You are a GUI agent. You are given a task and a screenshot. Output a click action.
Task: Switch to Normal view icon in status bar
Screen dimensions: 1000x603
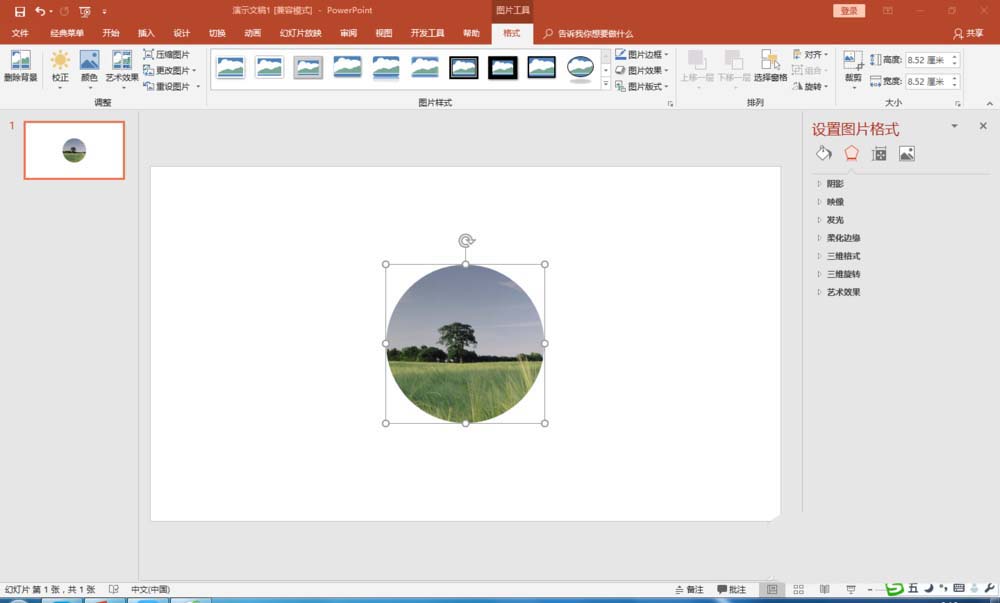pos(772,590)
